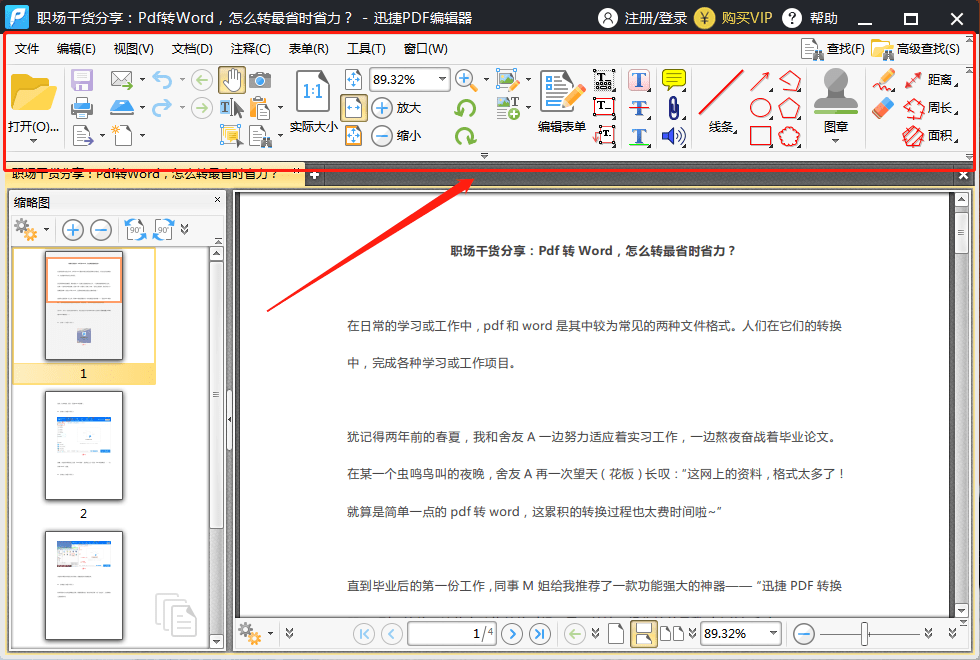Open the 注释(C) menu
980x660 pixels.
point(251,49)
